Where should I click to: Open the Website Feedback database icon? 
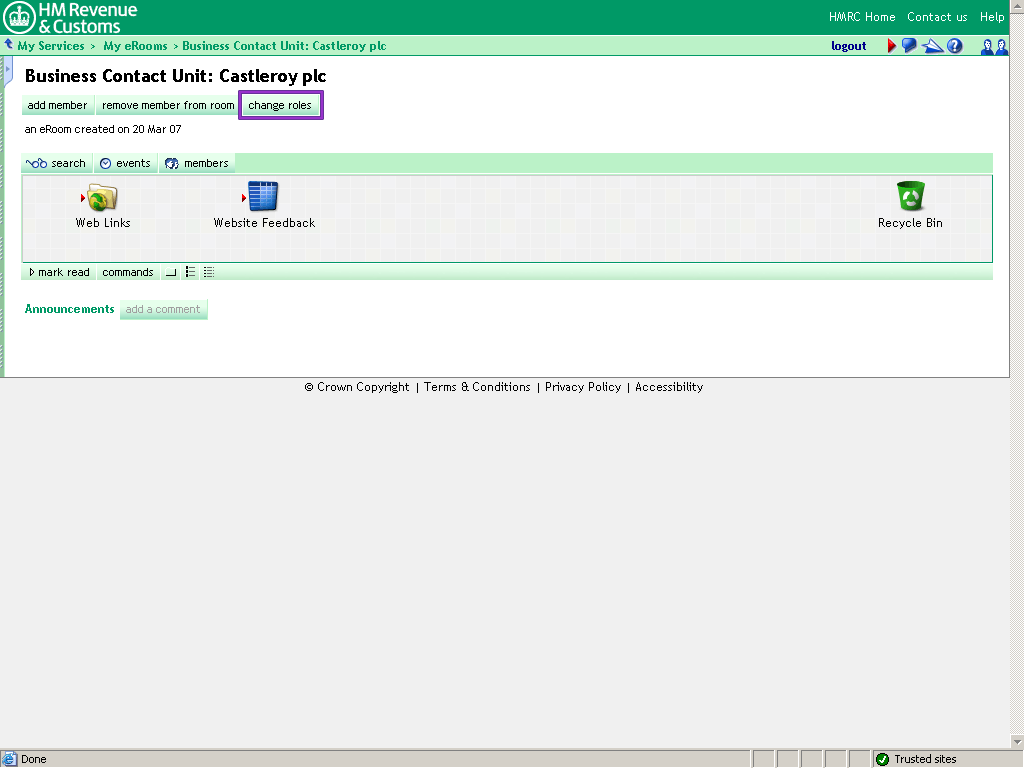[263, 197]
